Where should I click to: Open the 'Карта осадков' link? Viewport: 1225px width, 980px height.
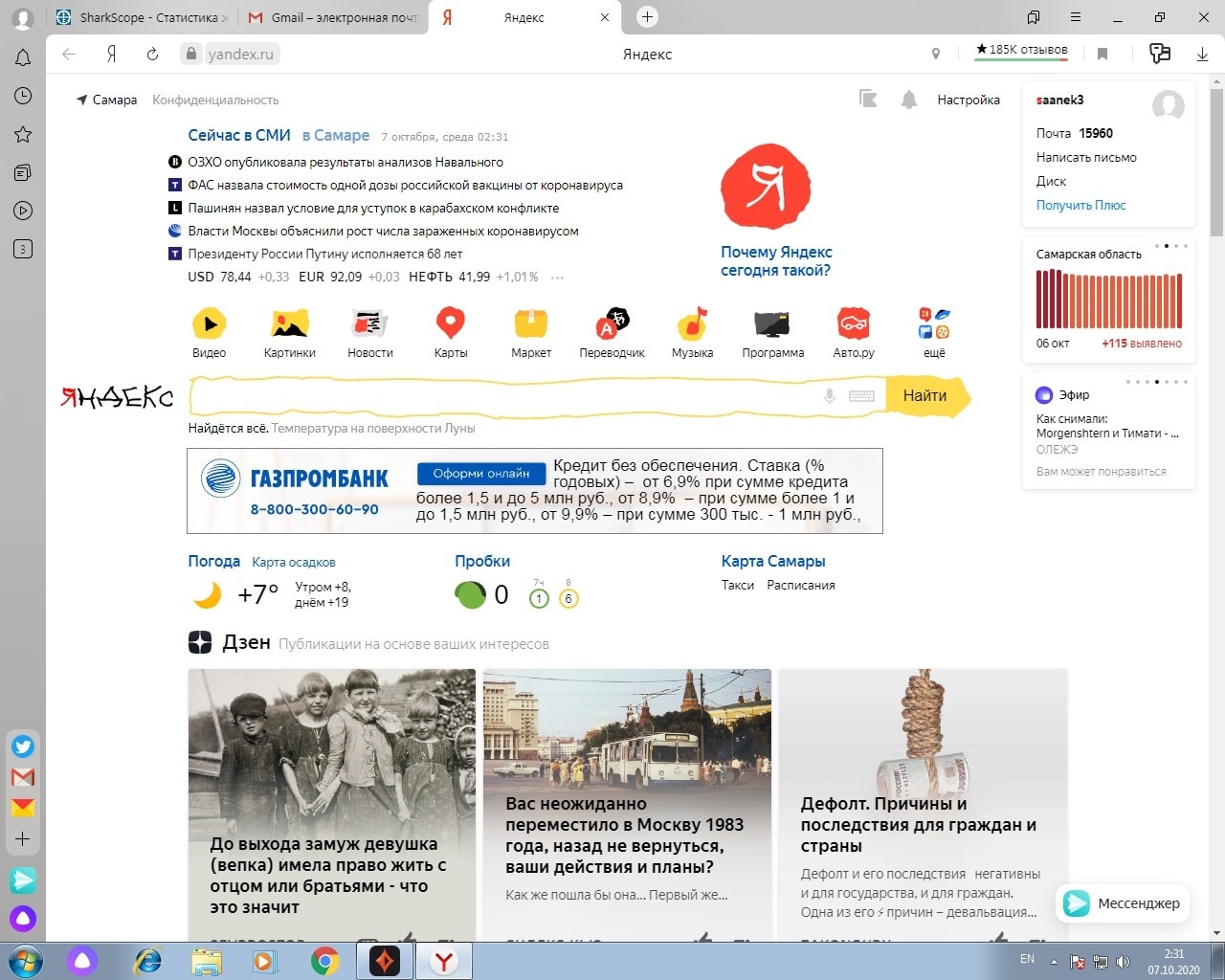(294, 563)
